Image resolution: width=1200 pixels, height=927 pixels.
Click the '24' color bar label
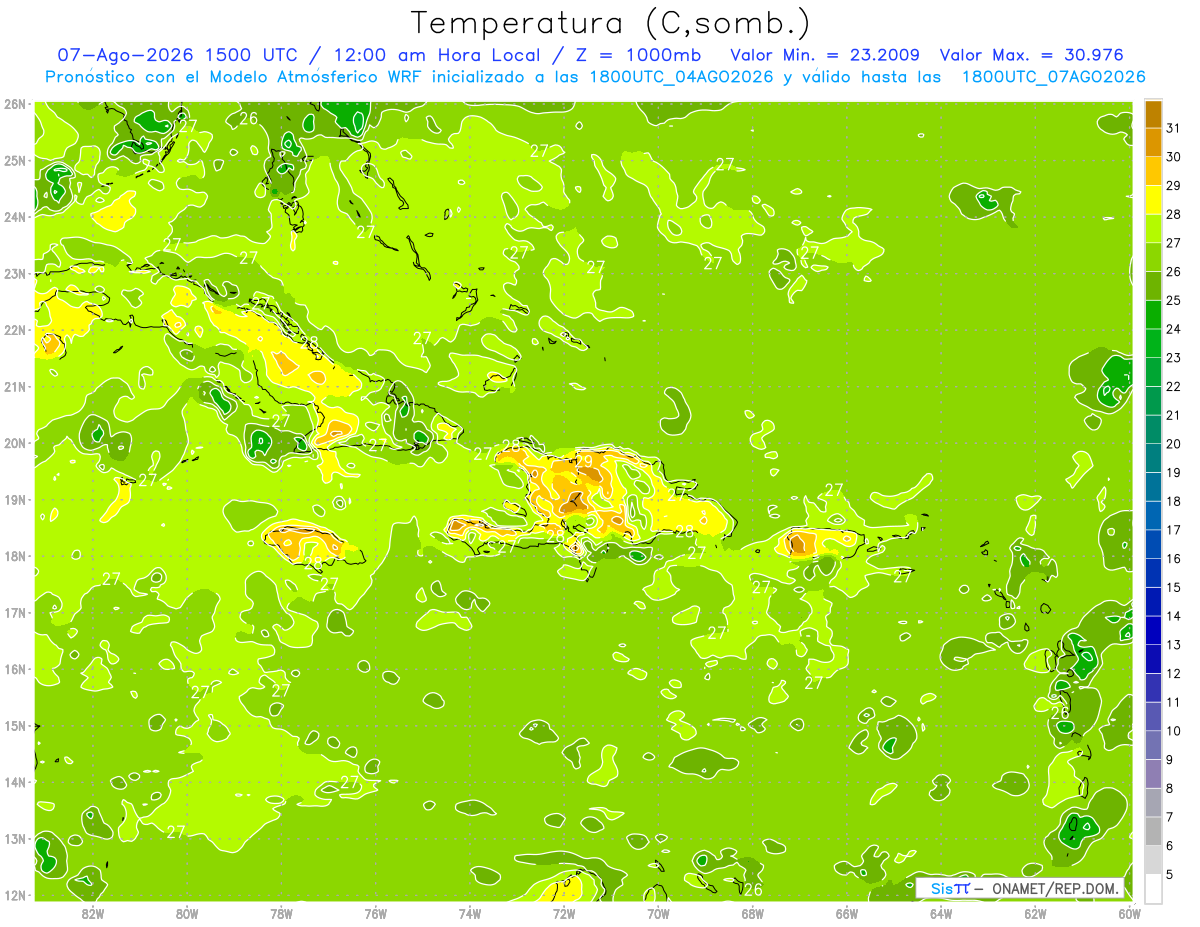tap(1174, 329)
